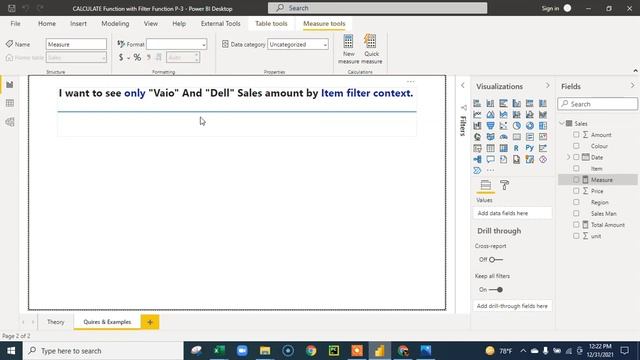Expand the Filters pane arrow
Screen dimensions: 640x360
tap(462, 86)
